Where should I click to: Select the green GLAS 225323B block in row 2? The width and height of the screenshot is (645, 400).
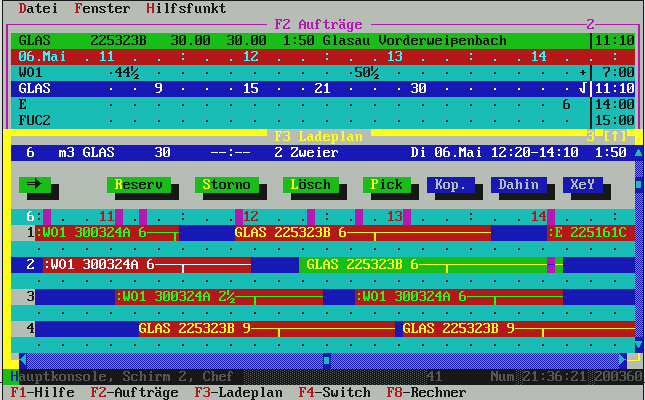coord(422,265)
